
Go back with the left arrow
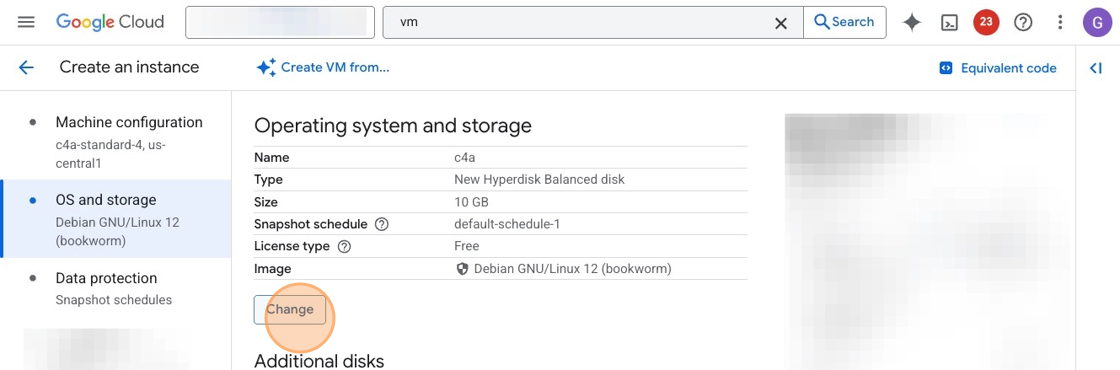coord(26,67)
